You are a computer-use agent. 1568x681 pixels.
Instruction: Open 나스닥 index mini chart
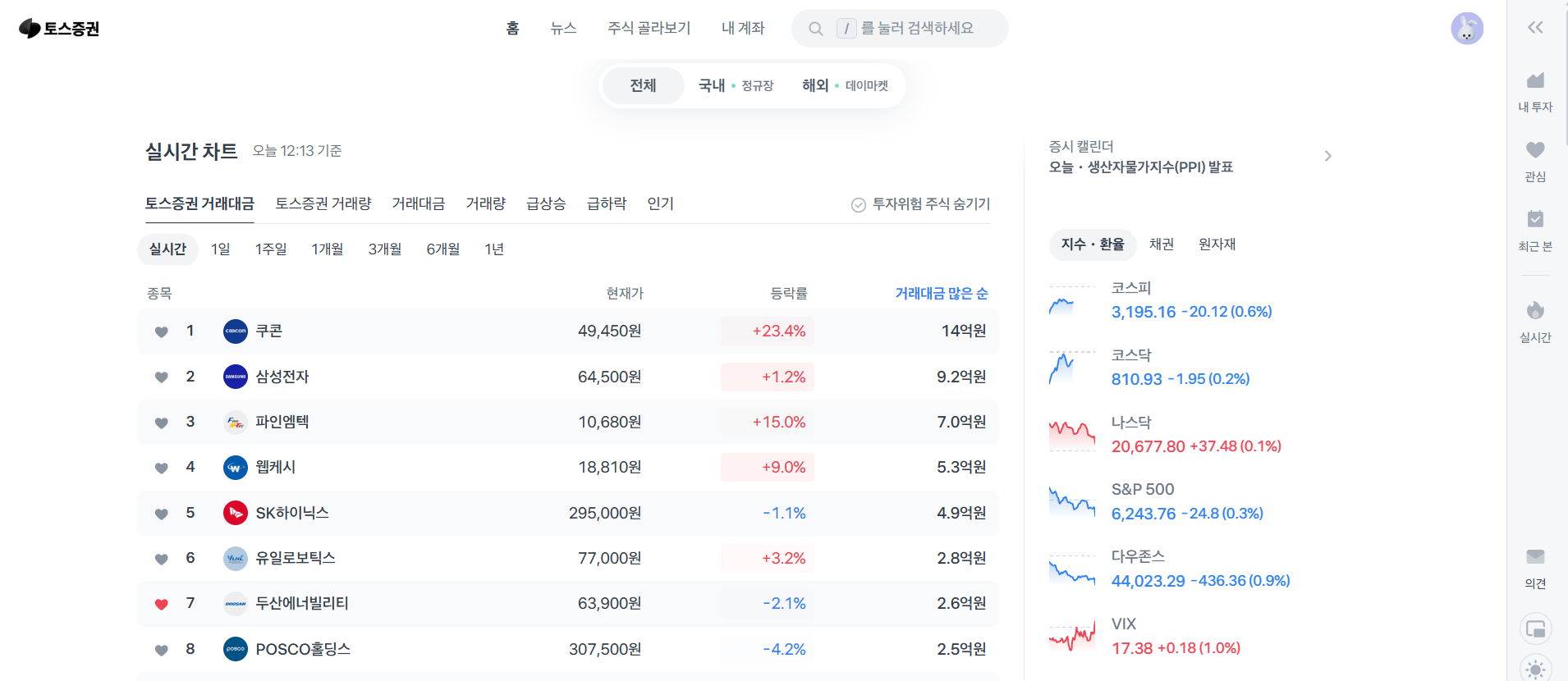pos(1072,436)
